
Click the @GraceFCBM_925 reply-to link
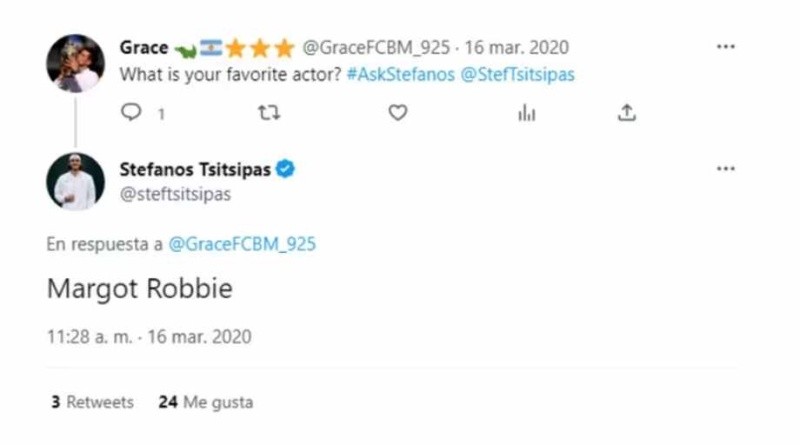(242, 244)
